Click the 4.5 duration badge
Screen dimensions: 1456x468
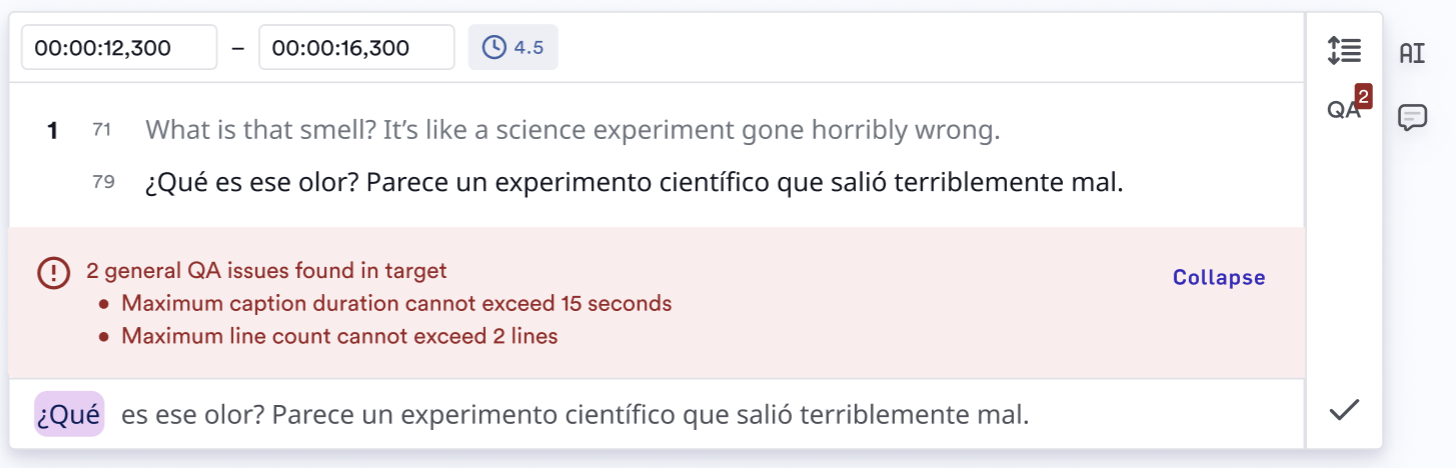513,47
